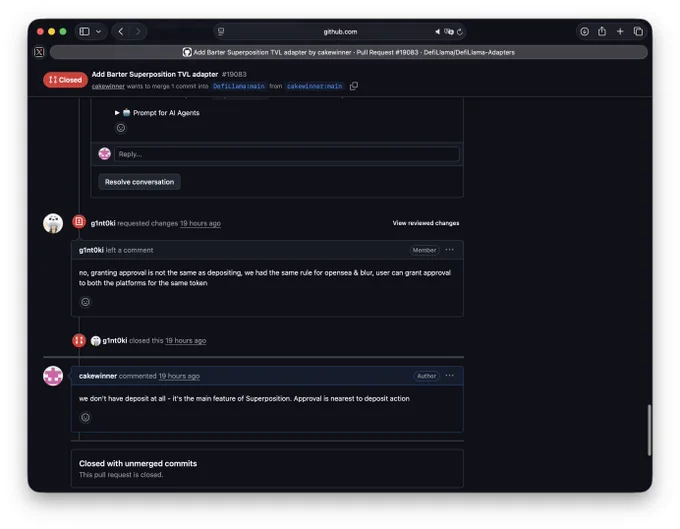Click the closed this 19 hours ago timestamp
The image size is (680, 529).
[x=186, y=340]
